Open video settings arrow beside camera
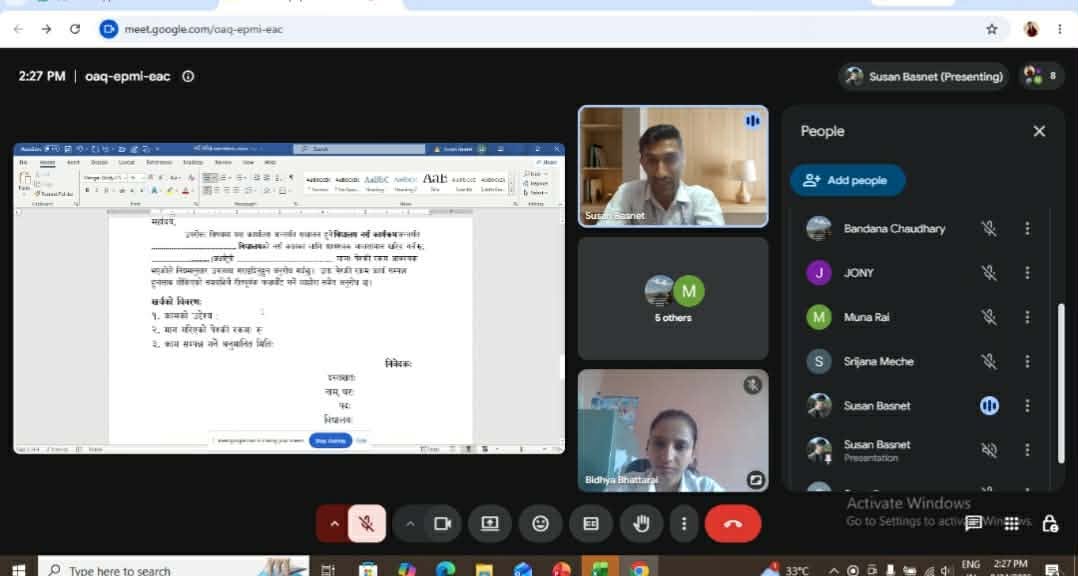This screenshot has width=1078, height=576. point(410,524)
